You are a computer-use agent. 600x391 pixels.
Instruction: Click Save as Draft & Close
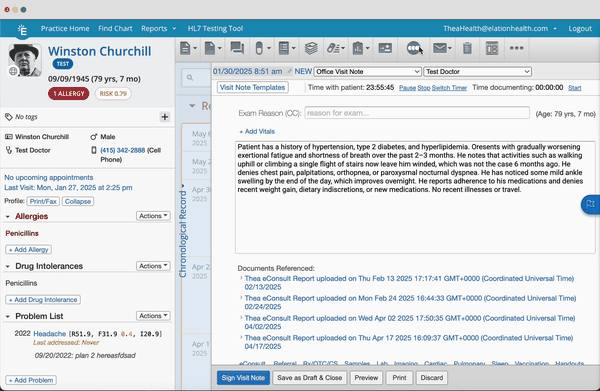coord(310,378)
